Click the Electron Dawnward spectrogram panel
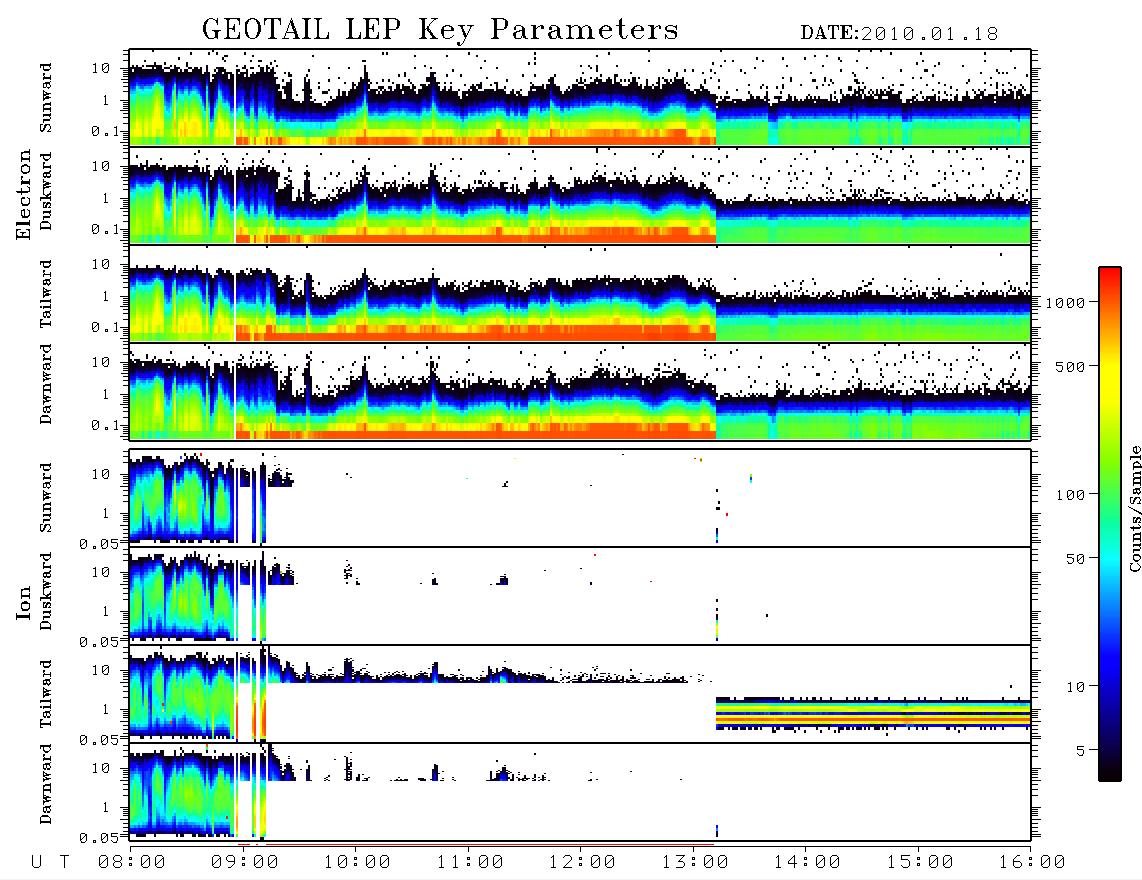Screen dimensions: 1142x880 [580, 391]
